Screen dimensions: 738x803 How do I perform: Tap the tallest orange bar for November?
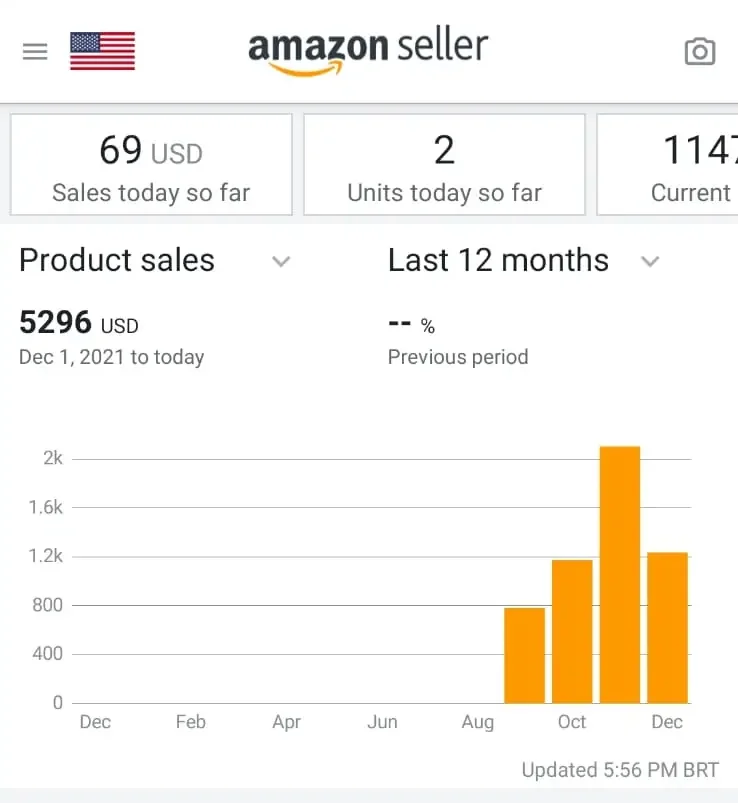[620, 574]
